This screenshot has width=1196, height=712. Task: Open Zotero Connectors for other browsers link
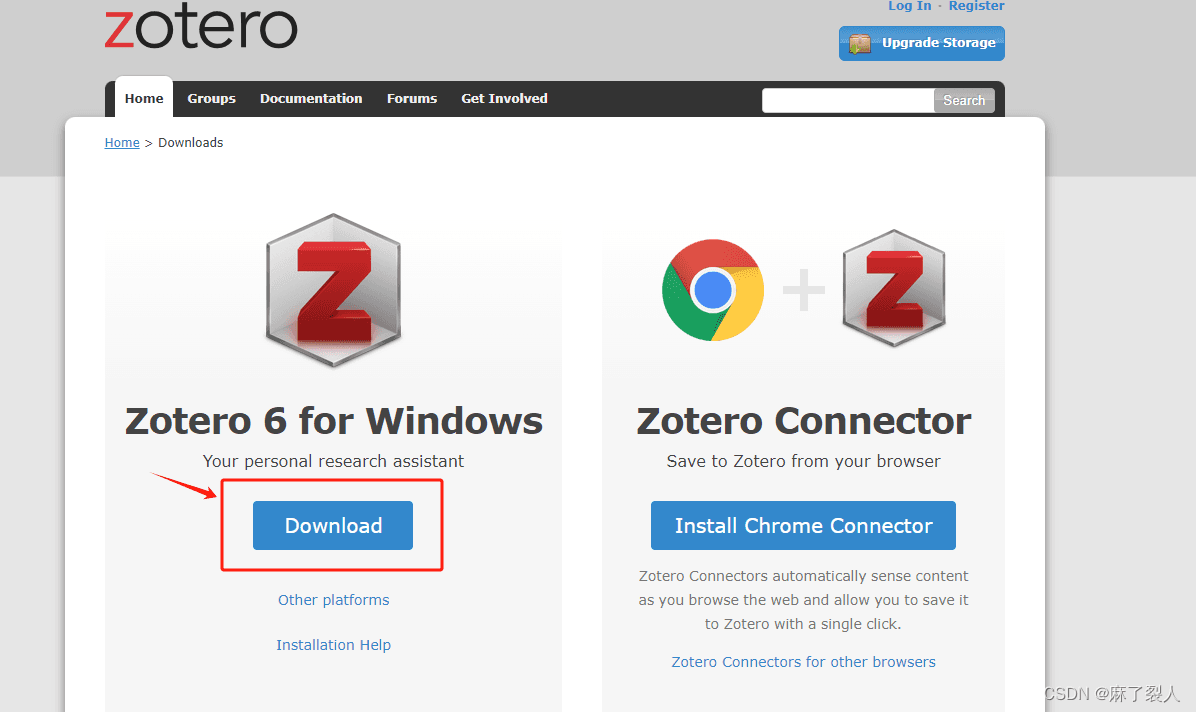coord(803,662)
